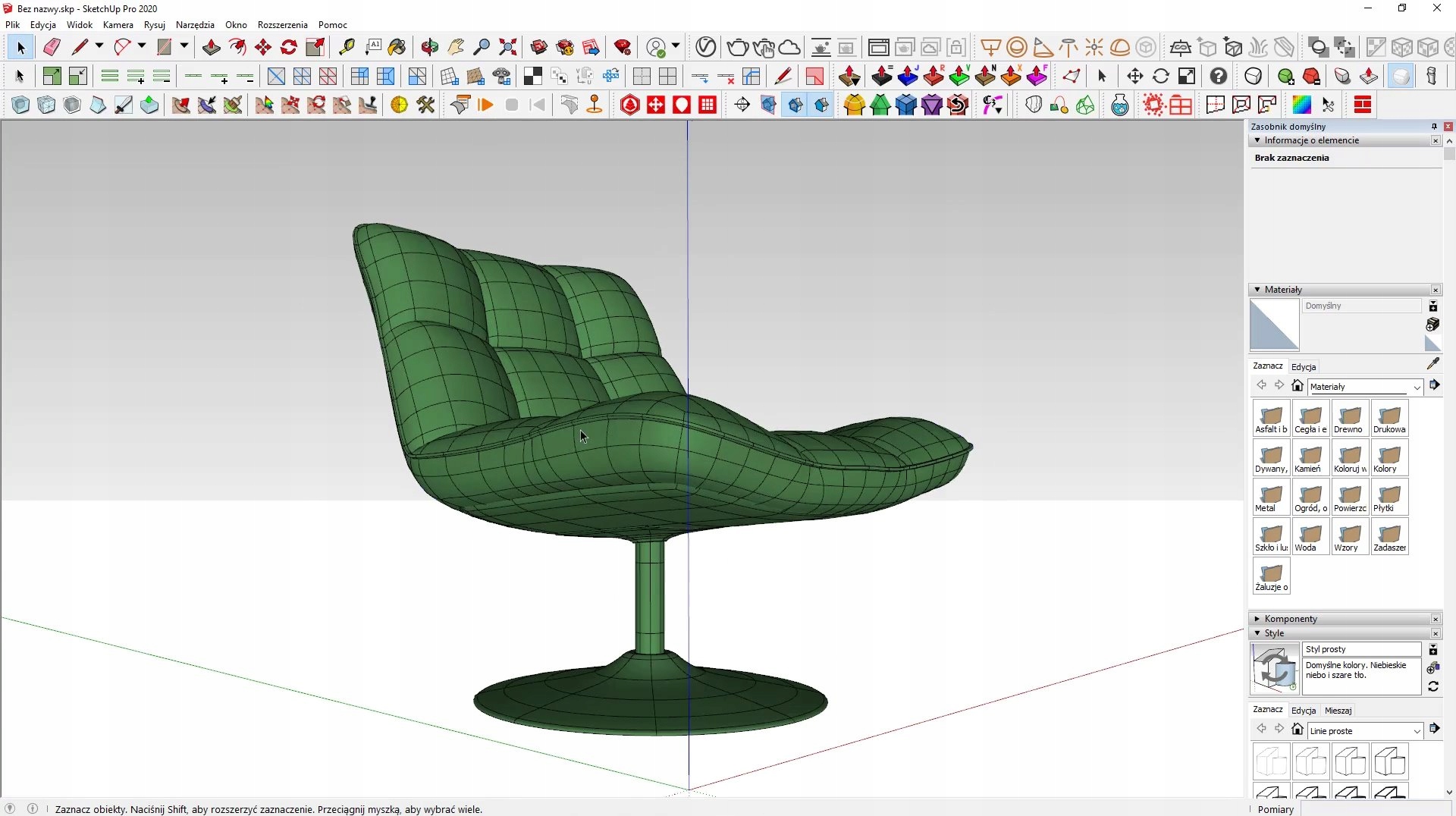1456x816 pixels.
Task: Activate the Orbit camera tool
Action: (430, 47)
